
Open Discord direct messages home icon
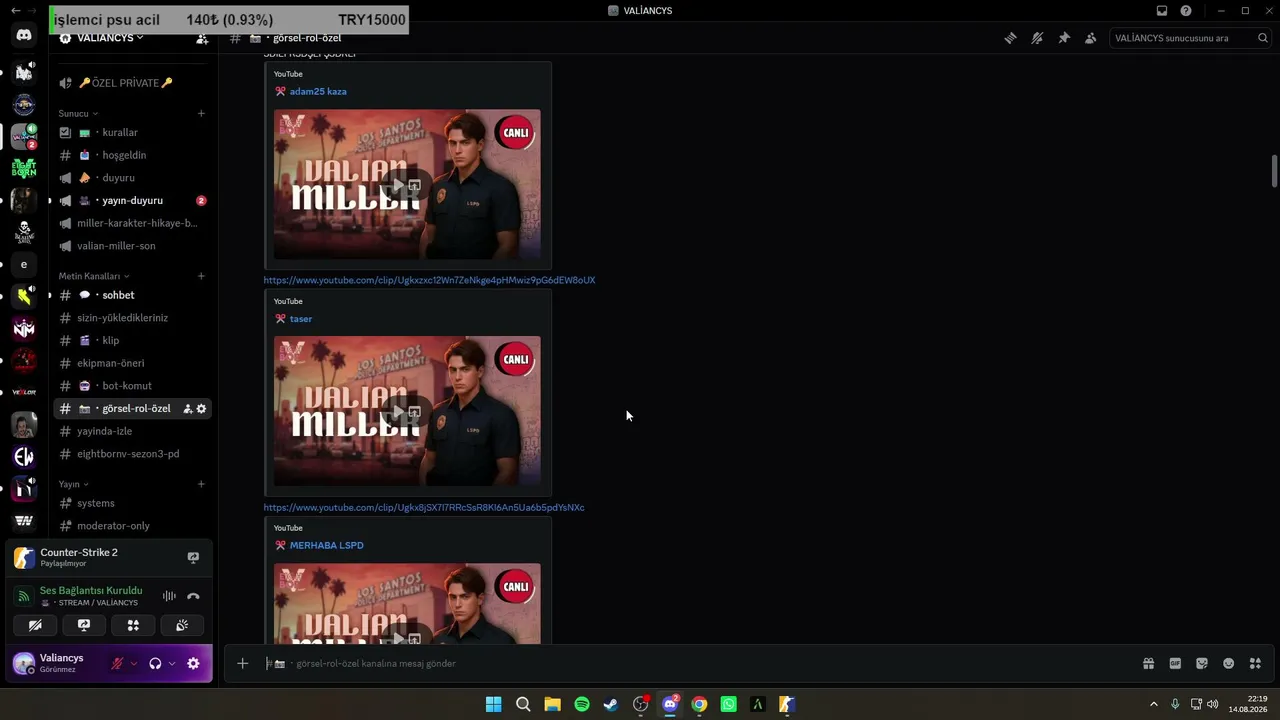pyautogui.click(x=24, y=35)
